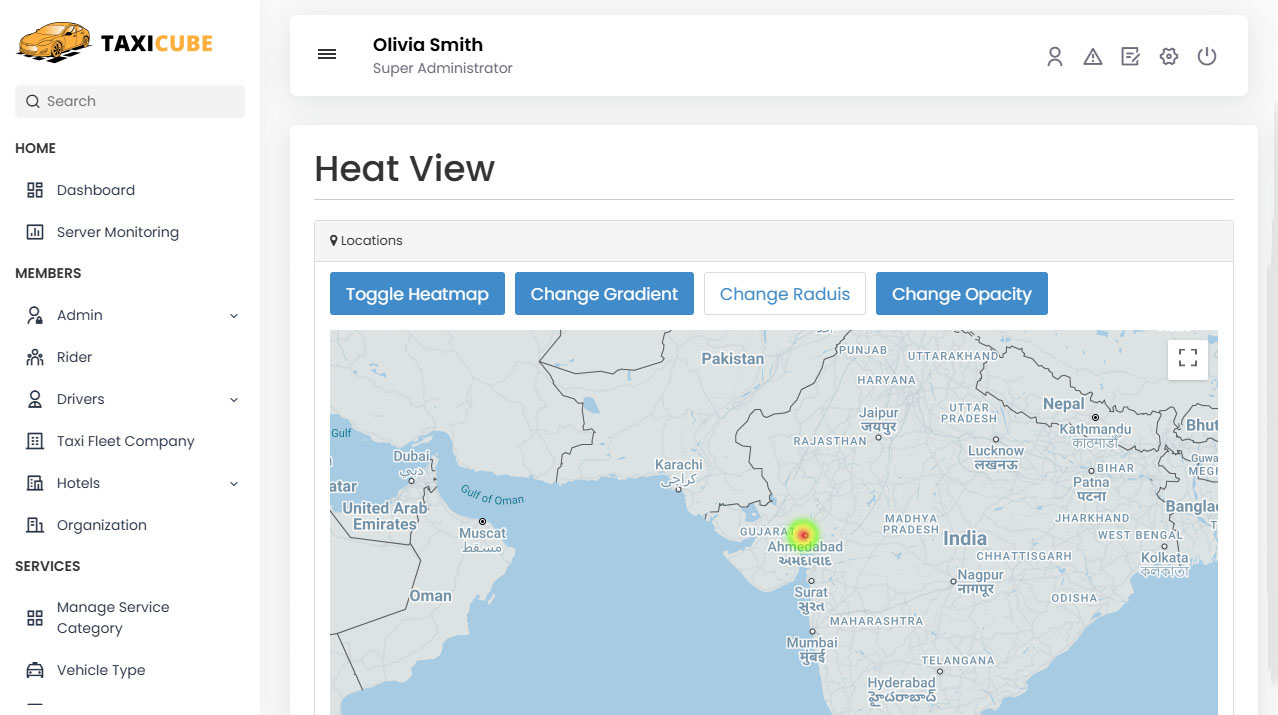Enter fullscreen map view
The image size is (1278, 715).
(1187, 359)
